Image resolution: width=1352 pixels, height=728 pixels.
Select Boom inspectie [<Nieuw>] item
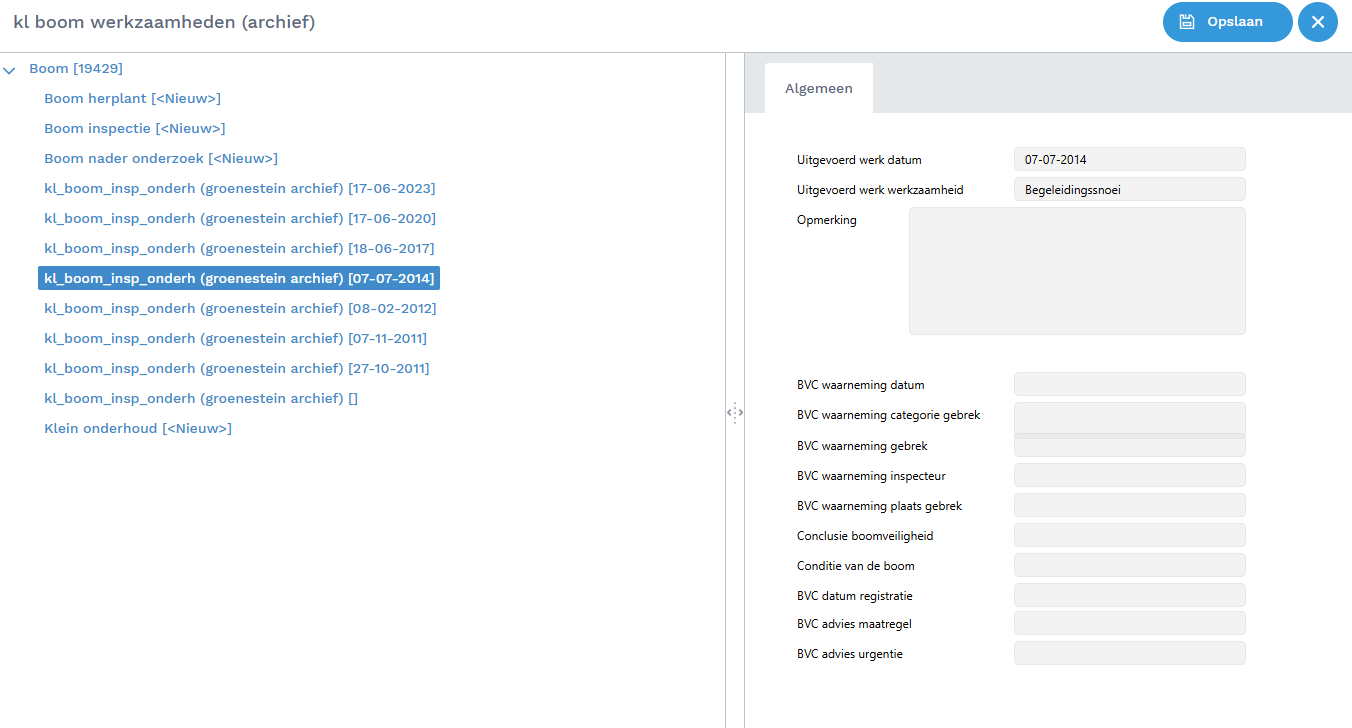tap(134, 128)
